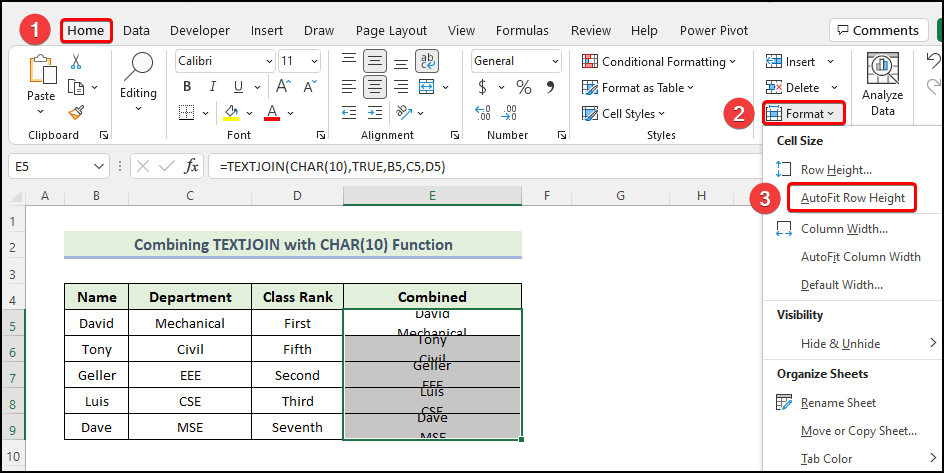The width and height of the screenshot is (944, 473).
Task: Select Rename Sheet in the menu
Action: tap(838, 403)
